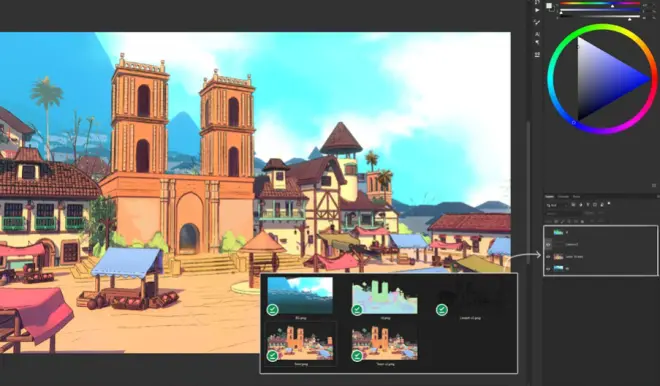Switch to the Channels tab
This screenshot has width=660, height=386.
coord(563,197)
